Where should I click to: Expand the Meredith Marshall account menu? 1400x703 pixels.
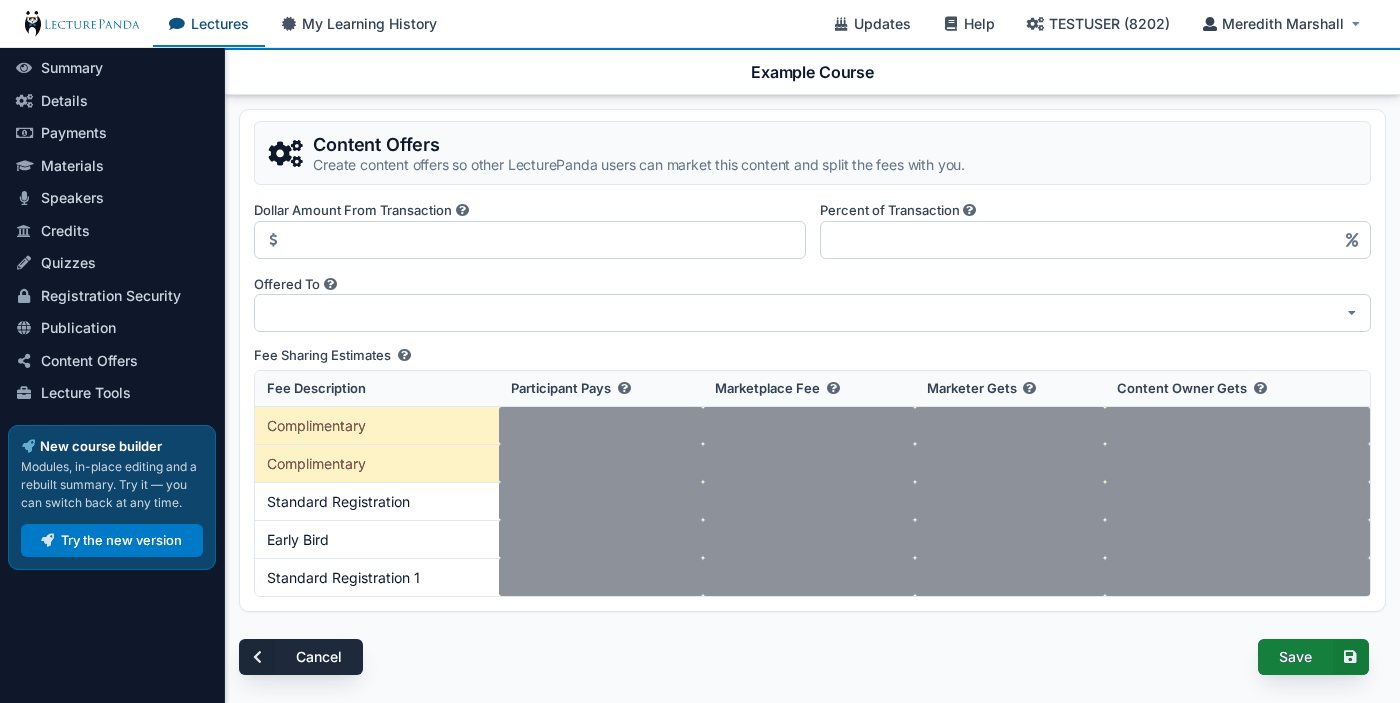(x=1282, y=24)
